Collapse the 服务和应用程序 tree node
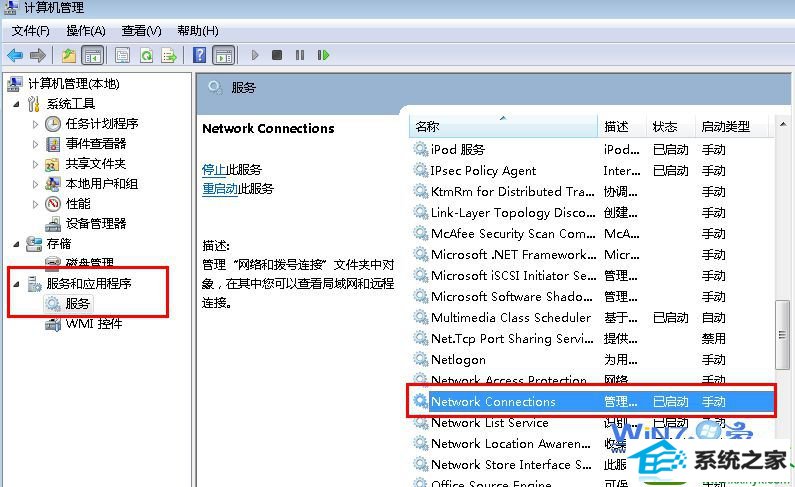The image size is (795, 487). point(17,284)
